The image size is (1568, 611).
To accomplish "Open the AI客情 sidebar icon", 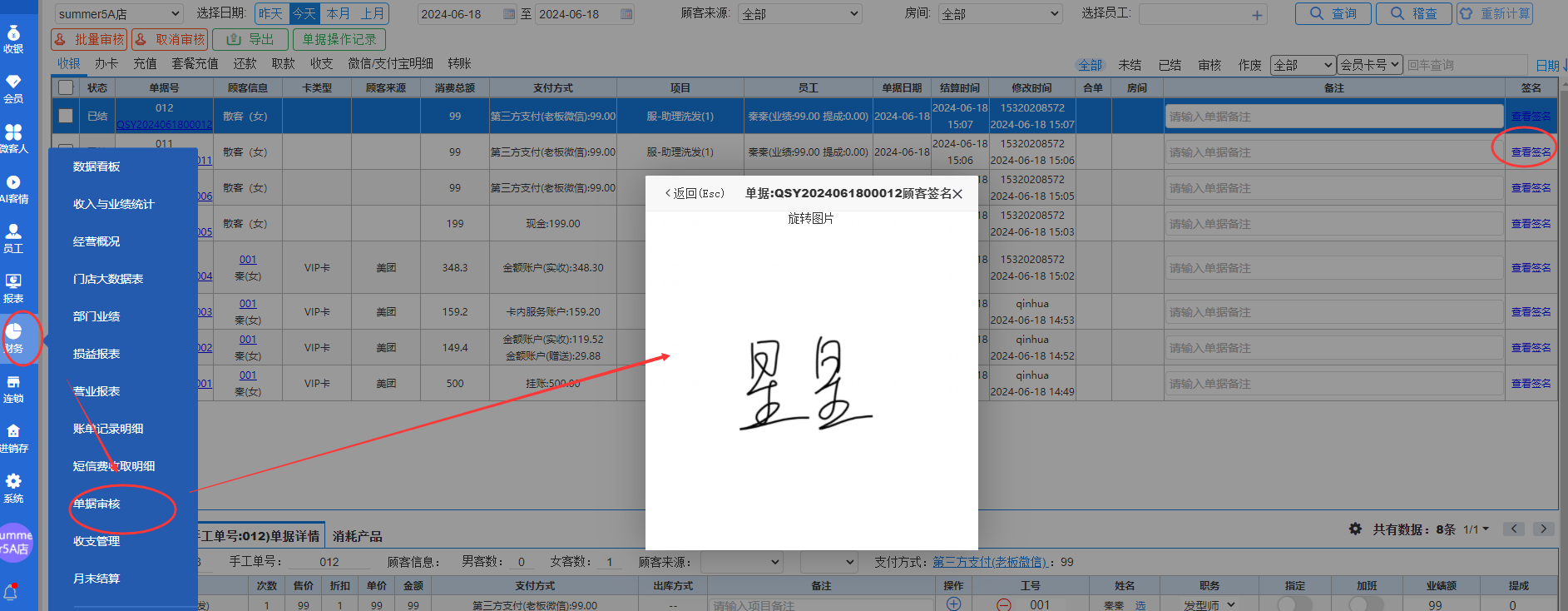I will 13,189.
